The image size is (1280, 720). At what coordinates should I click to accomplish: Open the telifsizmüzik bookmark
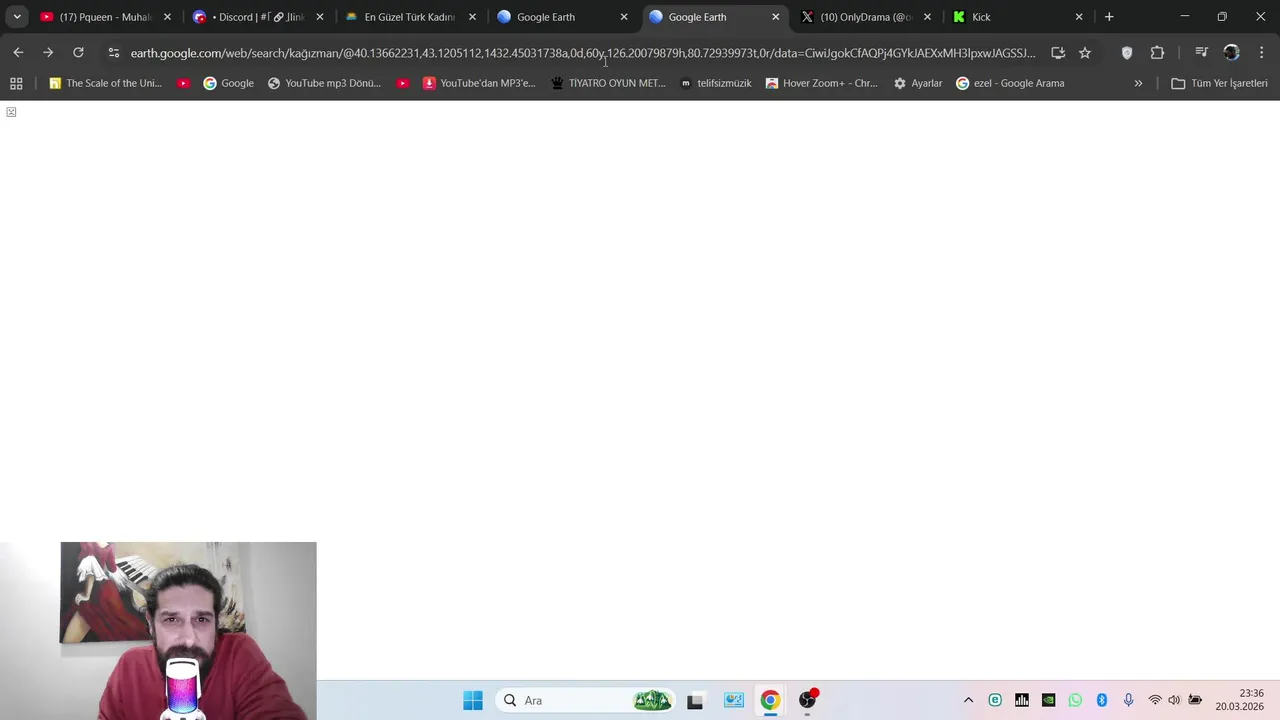[715, 83]
